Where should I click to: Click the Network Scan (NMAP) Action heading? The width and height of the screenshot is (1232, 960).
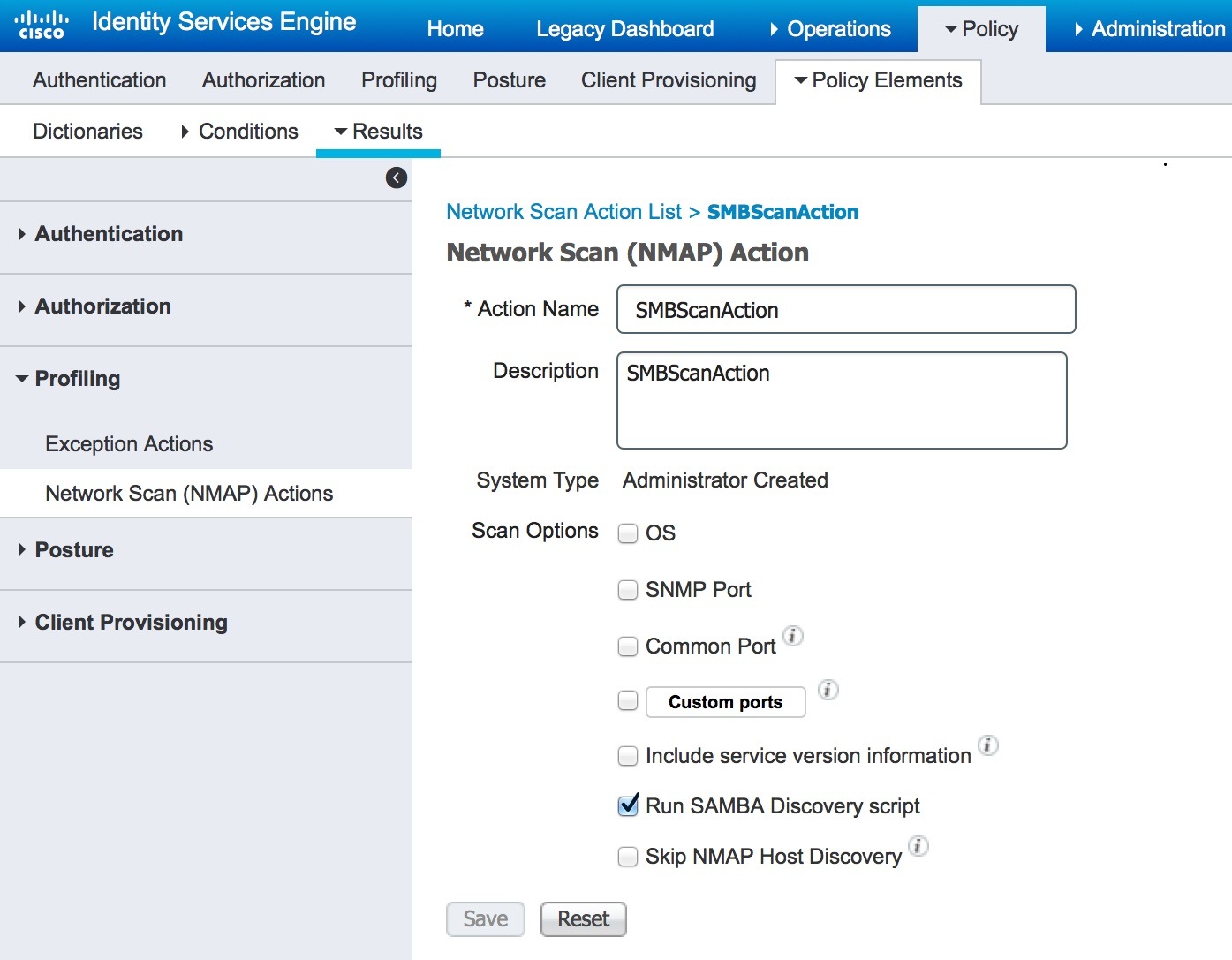coord(627,253)
